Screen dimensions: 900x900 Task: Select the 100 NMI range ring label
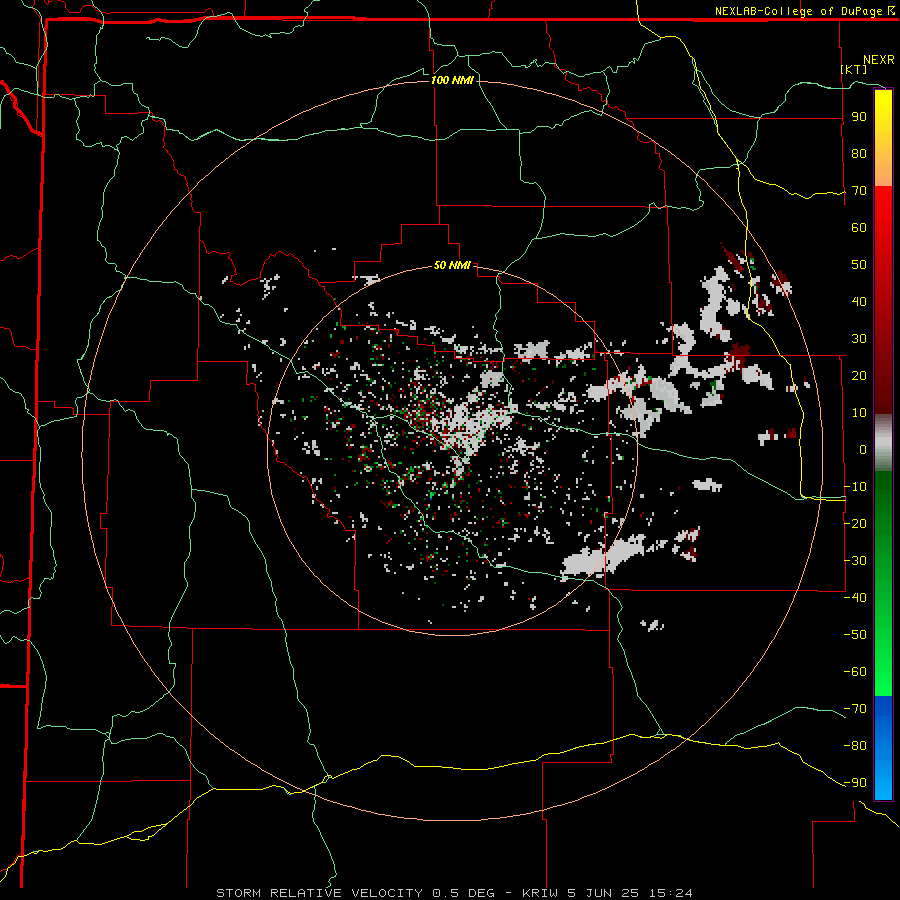(452, 80)
